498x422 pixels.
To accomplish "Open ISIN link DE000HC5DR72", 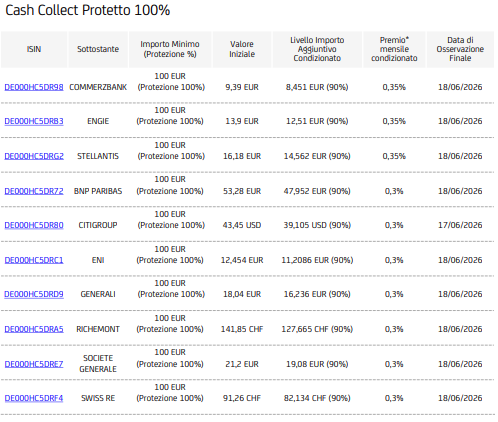I will pos(34,191).
